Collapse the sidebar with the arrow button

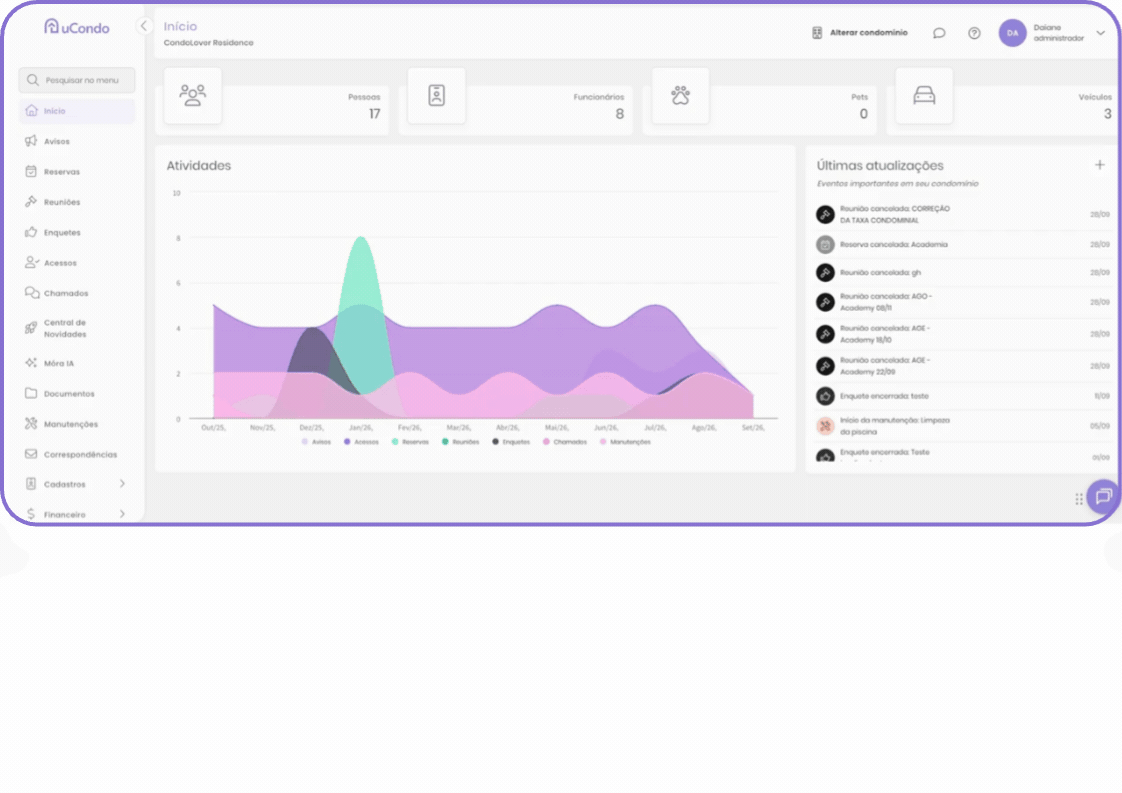[144, 26]
